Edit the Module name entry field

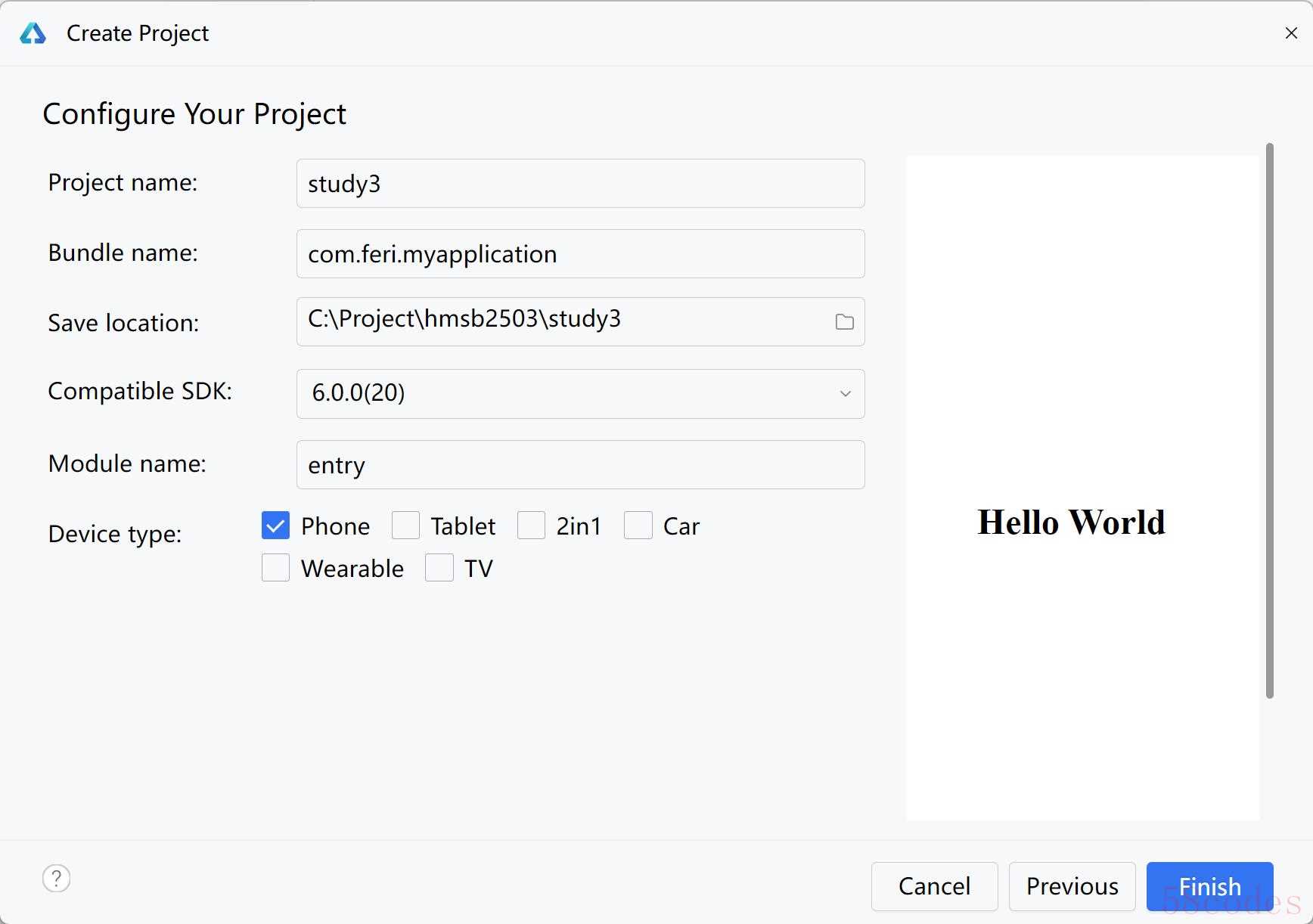(580, 465)
